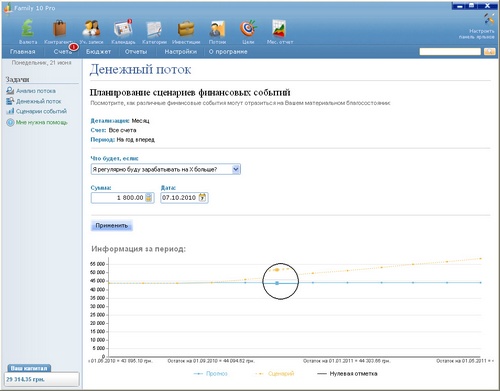
Task: Open the Потоки shortcut
Action: [217, 32]
